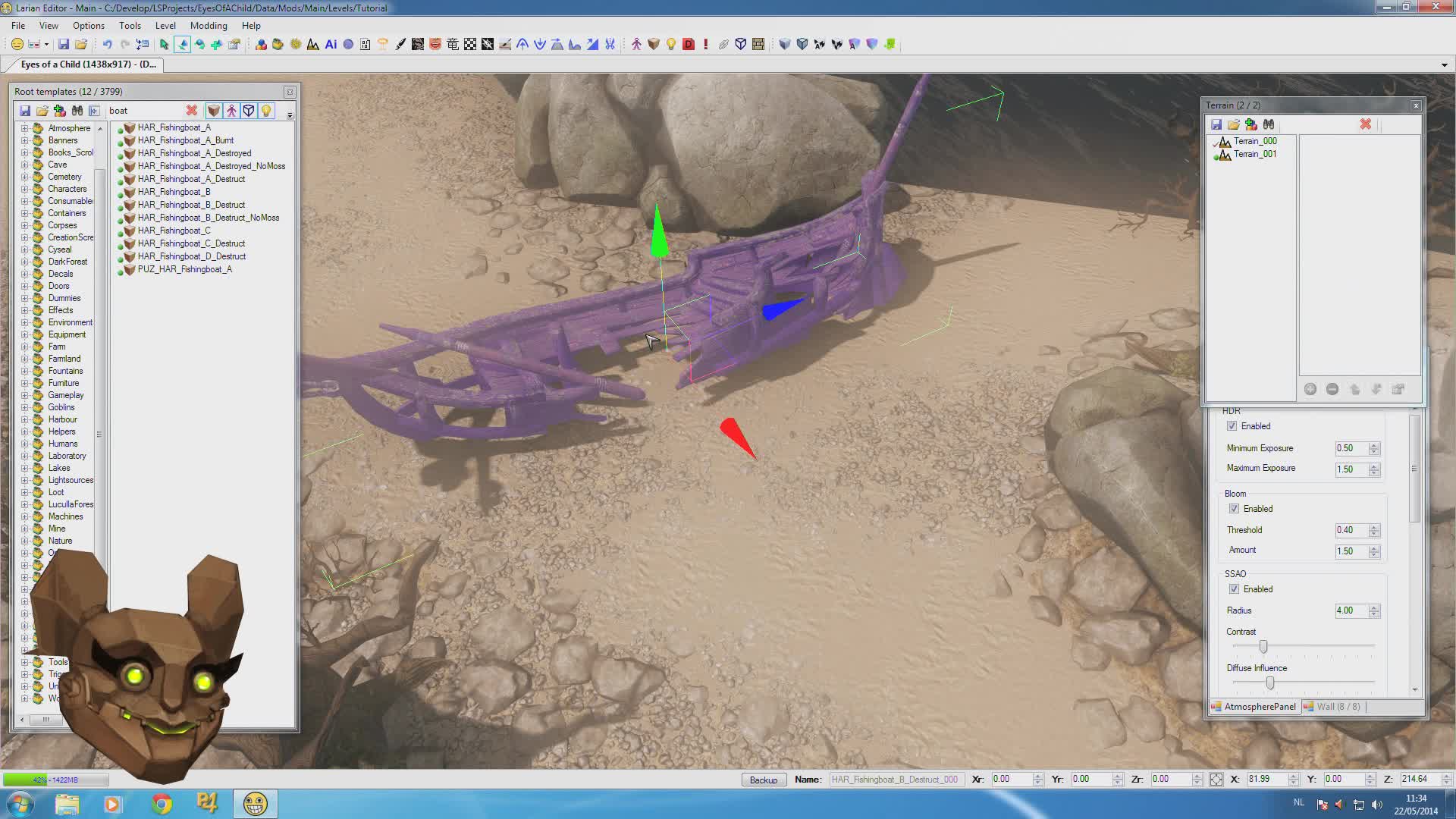Expand the Characters tree node
Image resolution: width=1456 pixels, height=819 pixels.
click(24, 189)
